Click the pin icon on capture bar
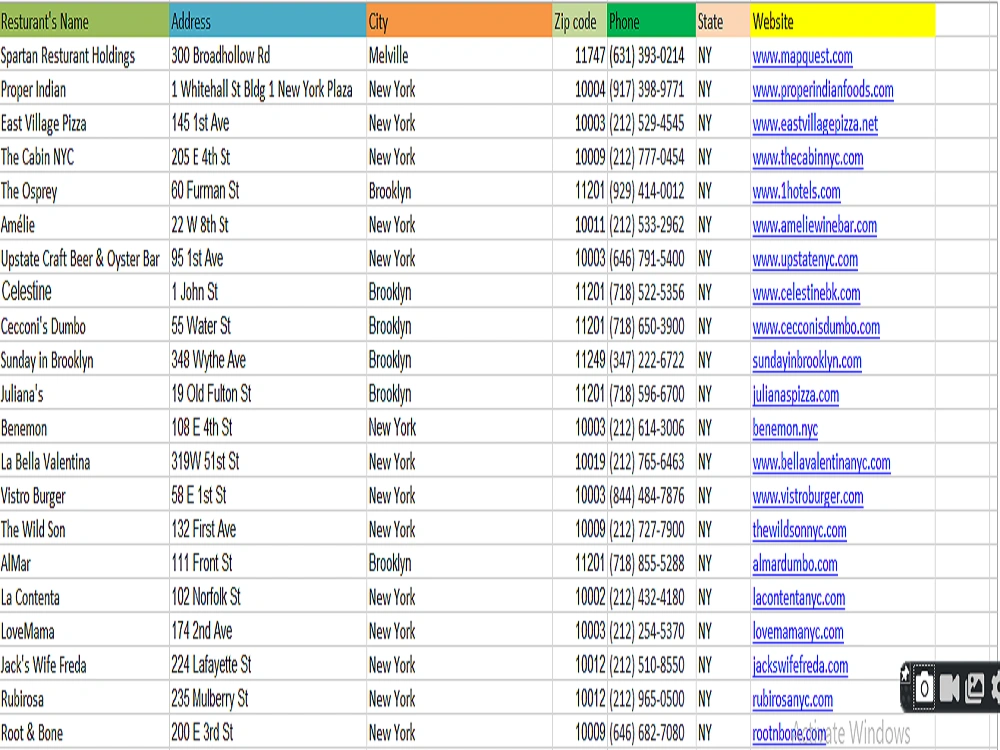Image resolution: width=1000 pixels, height=750 pixels. click(904, 674)
